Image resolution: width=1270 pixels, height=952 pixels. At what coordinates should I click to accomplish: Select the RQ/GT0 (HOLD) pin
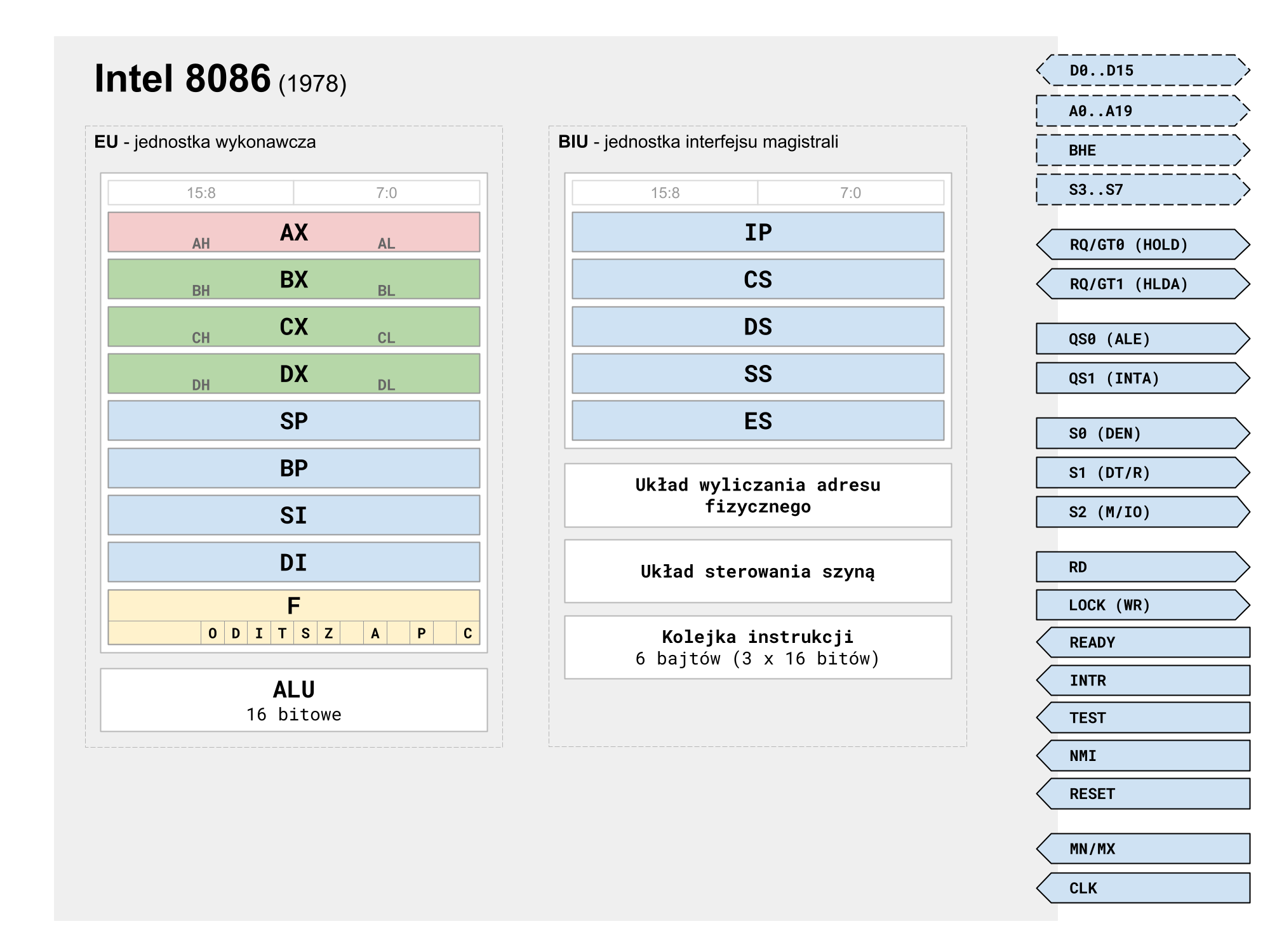(1143, 244)
